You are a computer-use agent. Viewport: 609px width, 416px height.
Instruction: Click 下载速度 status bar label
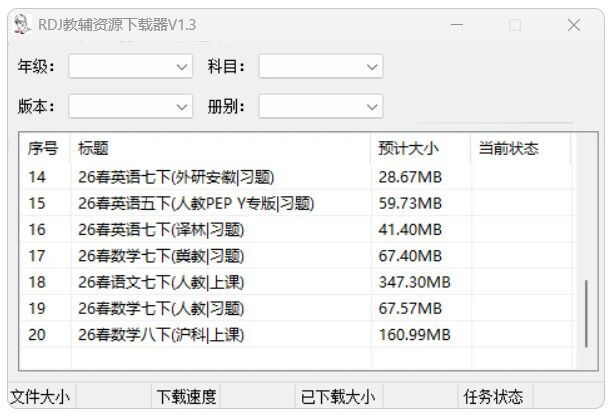tap(186, 397)
